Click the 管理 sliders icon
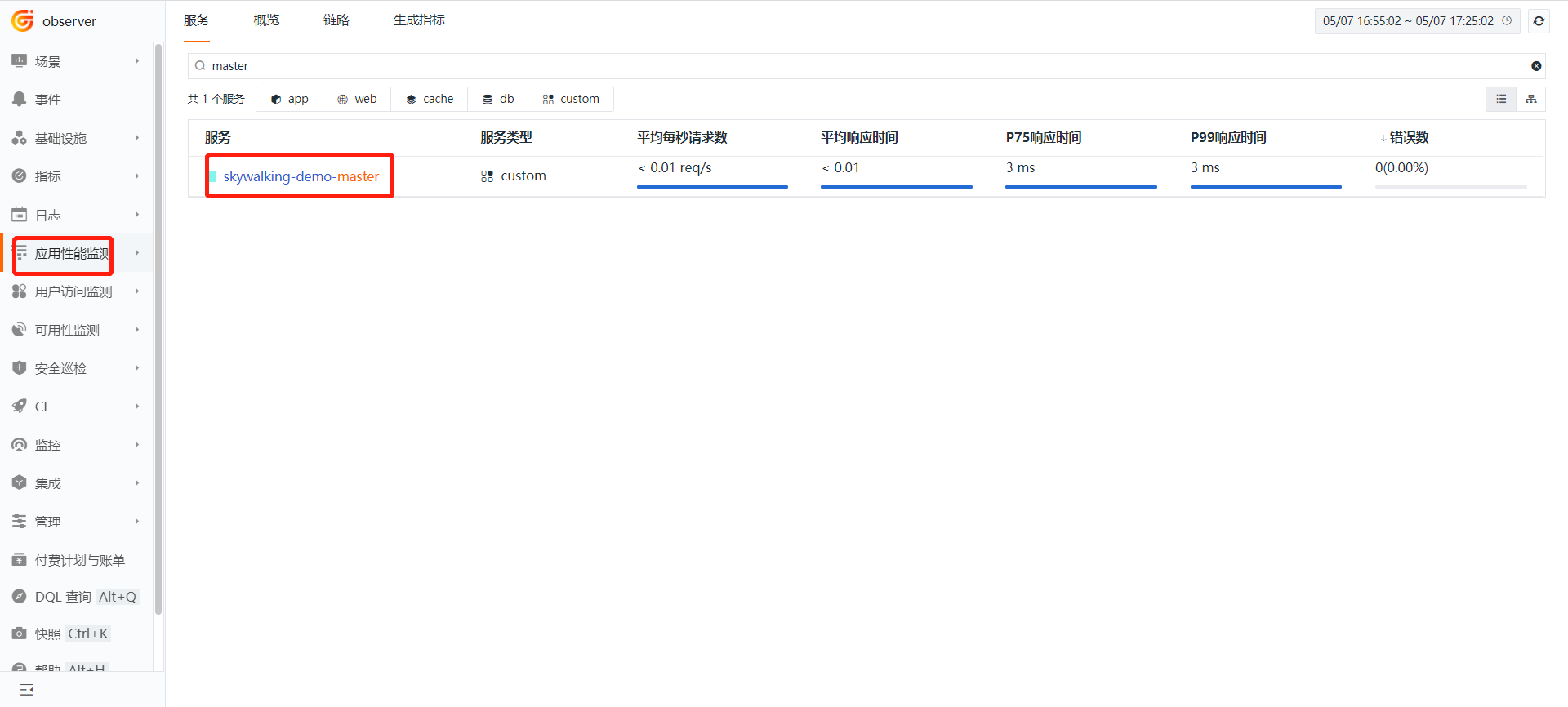The width and height of the screenshot is (1568, 707). point(20,521)
